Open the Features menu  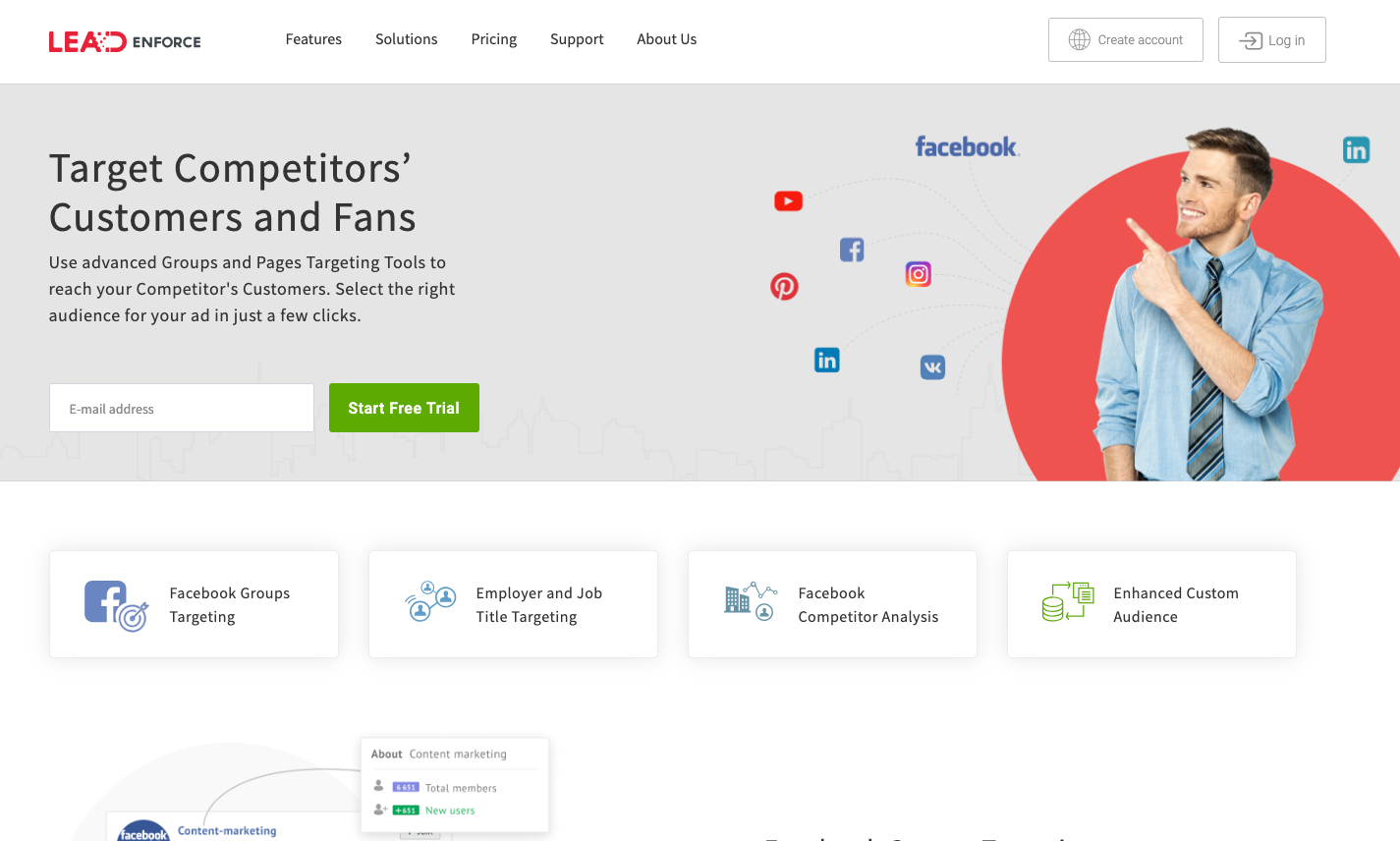313,39
